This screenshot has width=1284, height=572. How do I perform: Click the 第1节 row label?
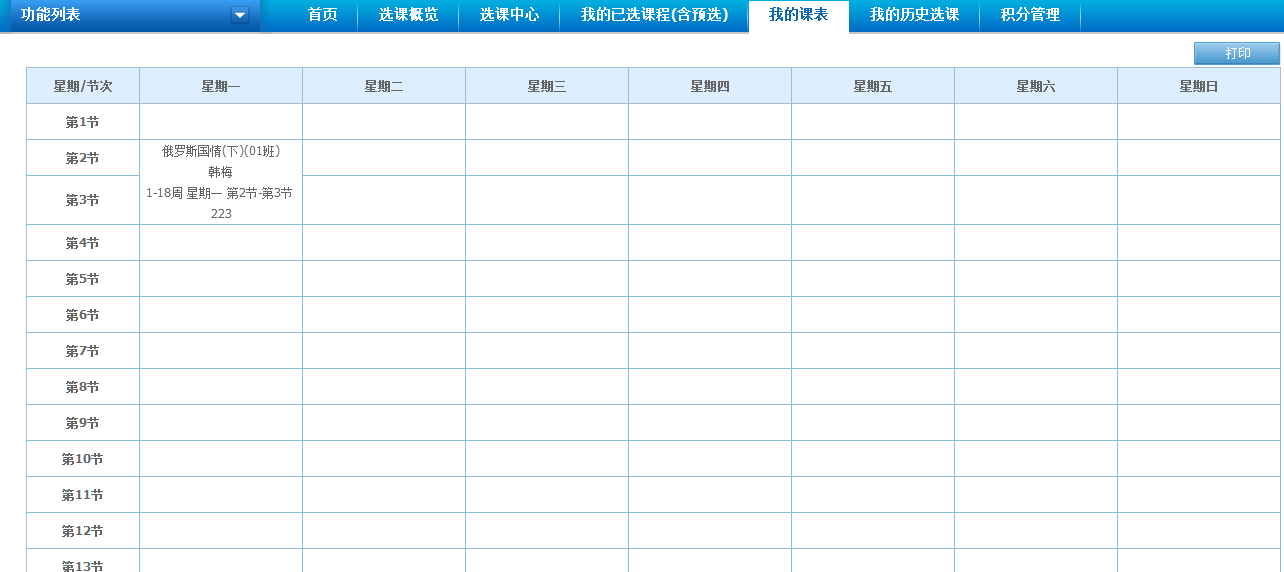pos(83,122)
